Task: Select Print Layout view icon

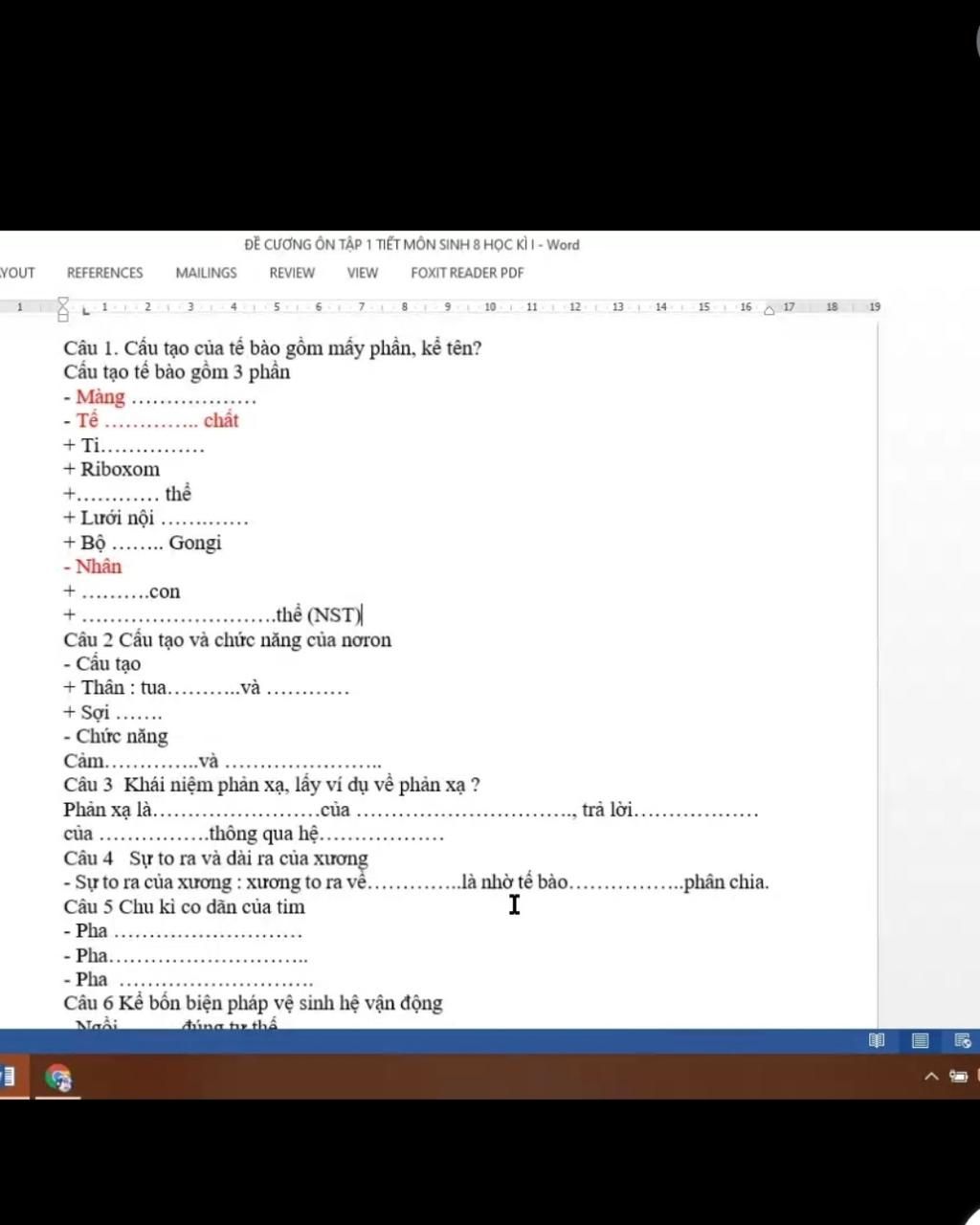Action: [920, 1040]
